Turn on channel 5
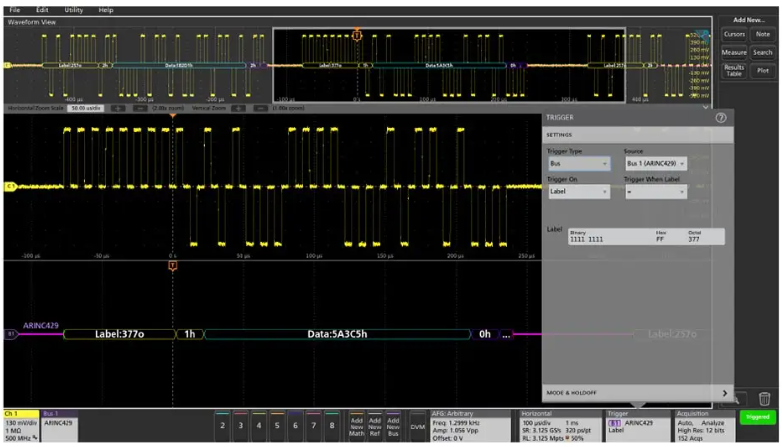 [277, 426]
